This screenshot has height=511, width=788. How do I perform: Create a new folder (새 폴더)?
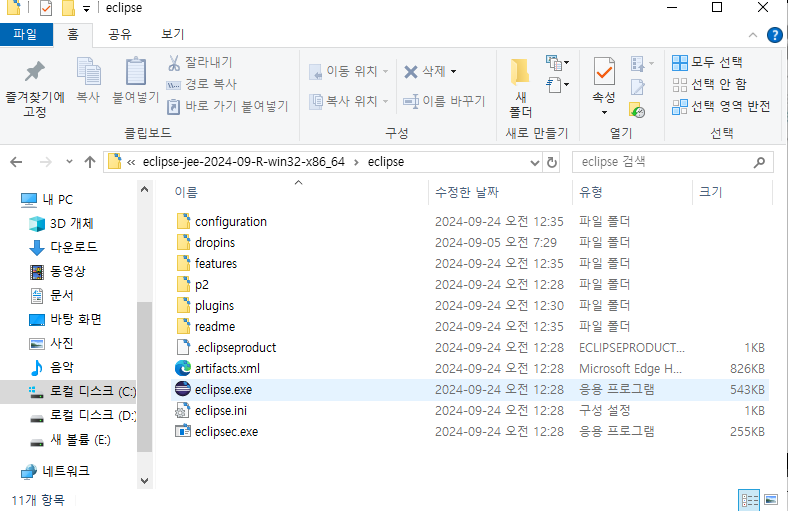[x=520, y=87]
